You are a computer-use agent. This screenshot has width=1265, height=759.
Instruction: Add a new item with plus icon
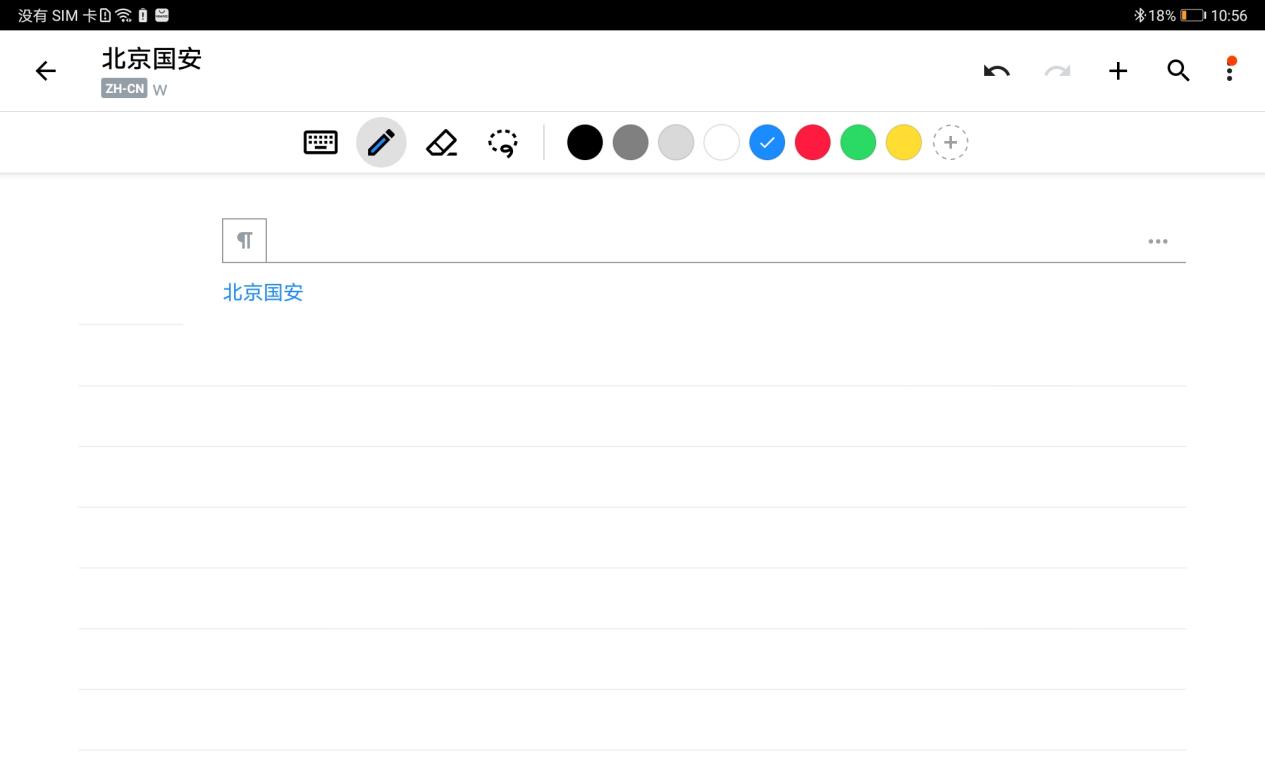point(1118,71)
